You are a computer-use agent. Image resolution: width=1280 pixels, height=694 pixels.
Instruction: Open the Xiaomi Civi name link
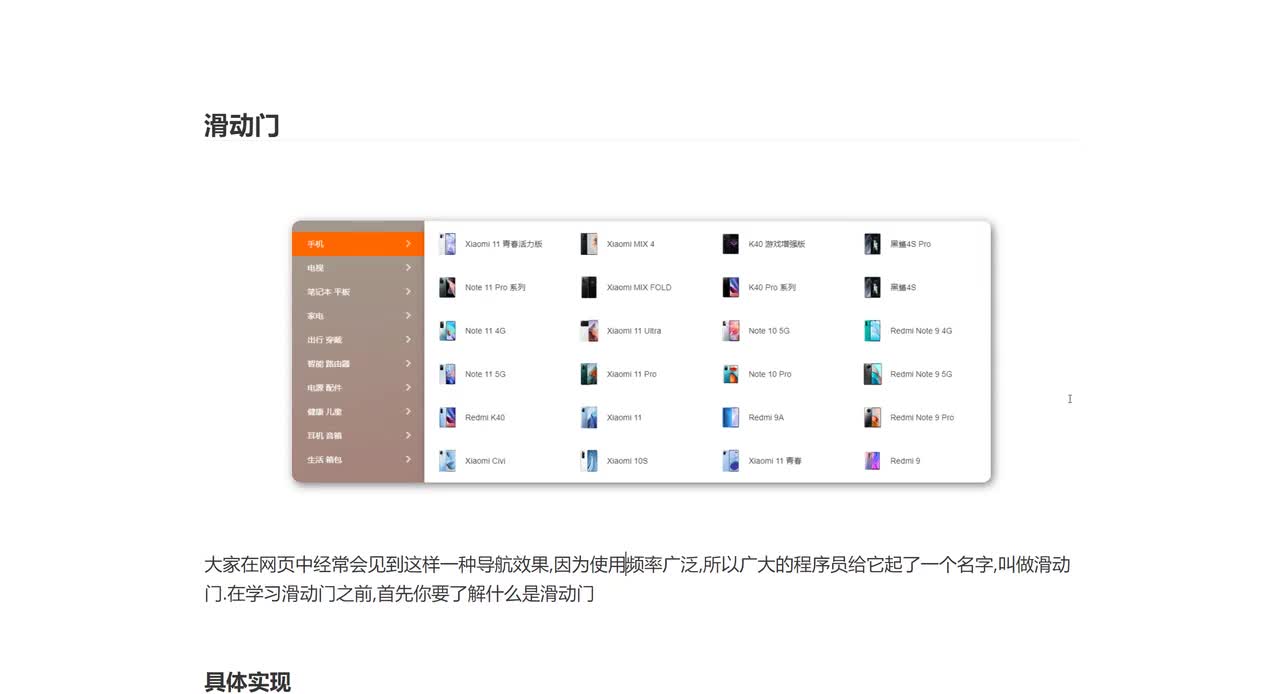[x=485, y=461]
